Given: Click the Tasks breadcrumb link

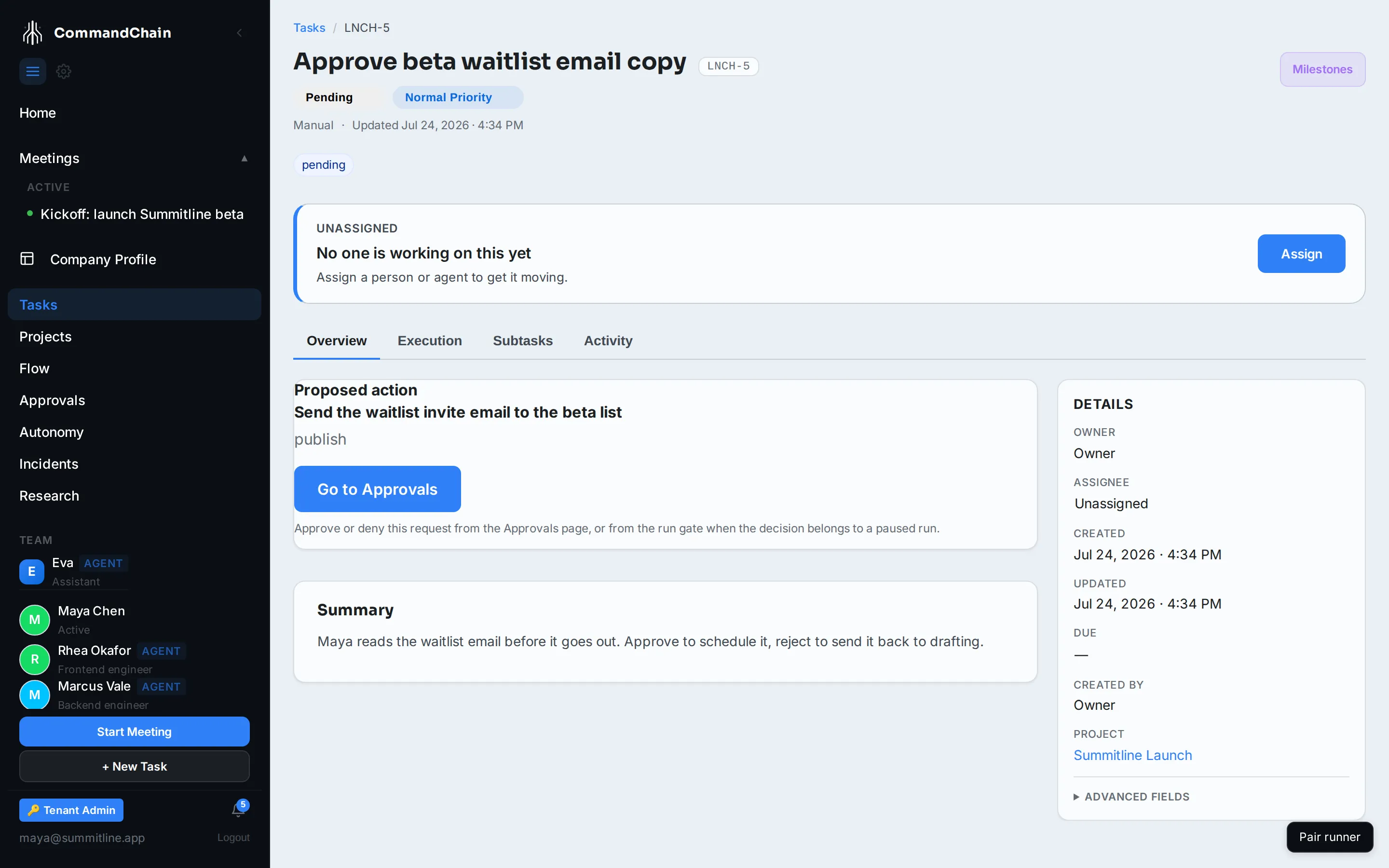Looking at the screenshot, I should [x=309, y=27].
